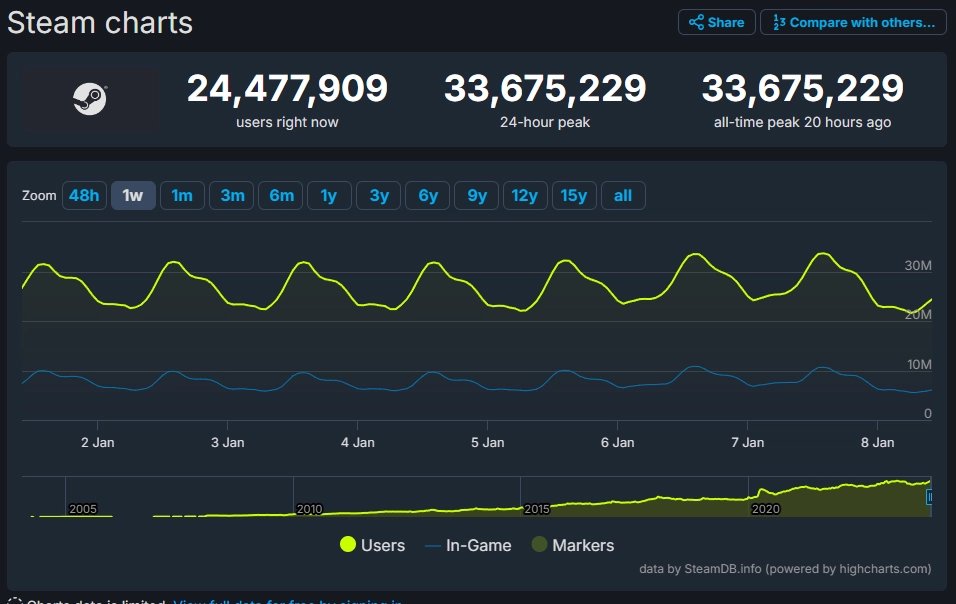Image resolution: width=956 pixels, height=604 pixels.
Task: Select the 12y zoom button
Action: [x=525, y=196]
